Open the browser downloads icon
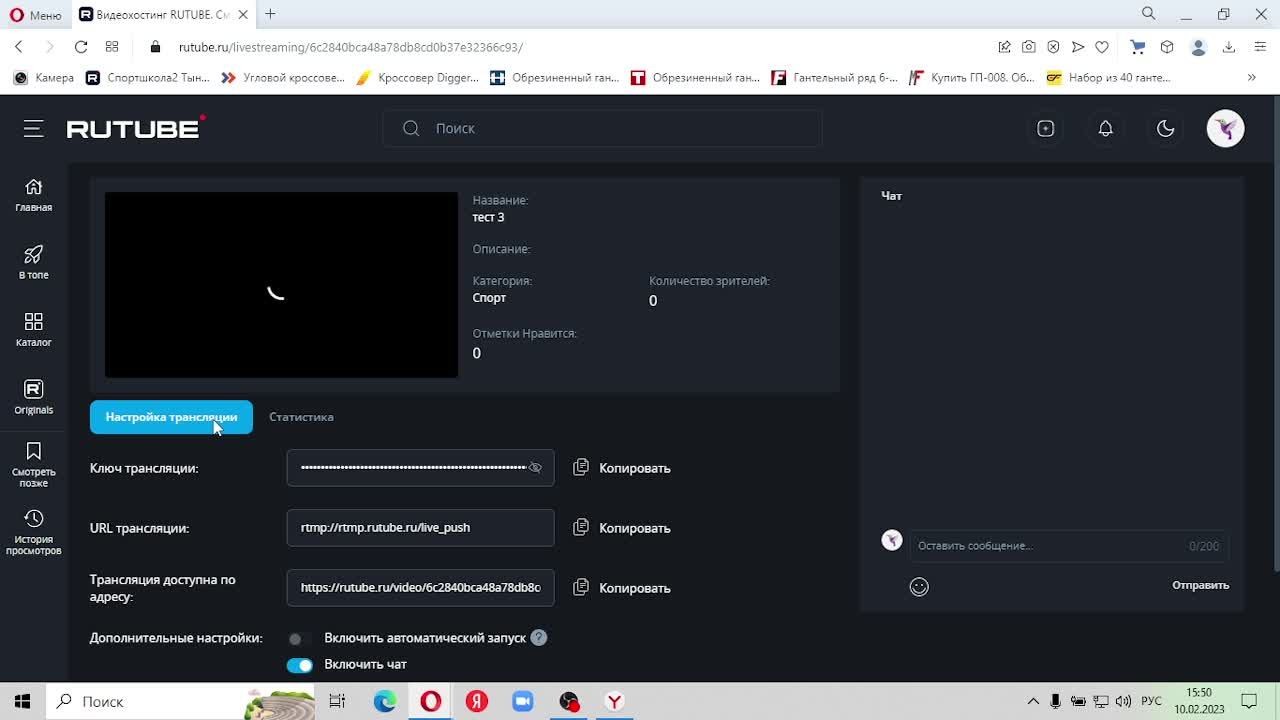This screenshot has height=720, width=1280. point(1229,47)
